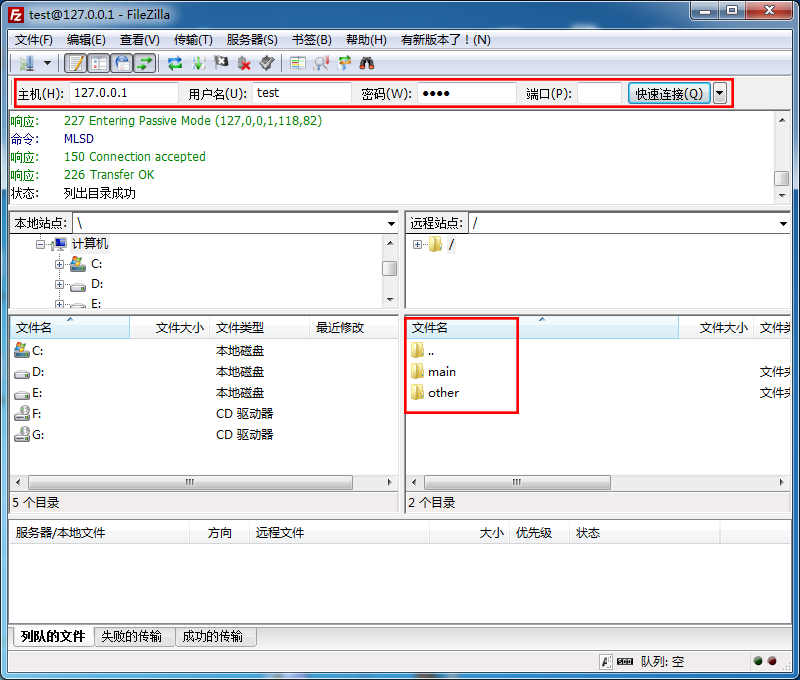Open quickconnect history dropdown arrow
800x680 pixels.
click(719, 93)
